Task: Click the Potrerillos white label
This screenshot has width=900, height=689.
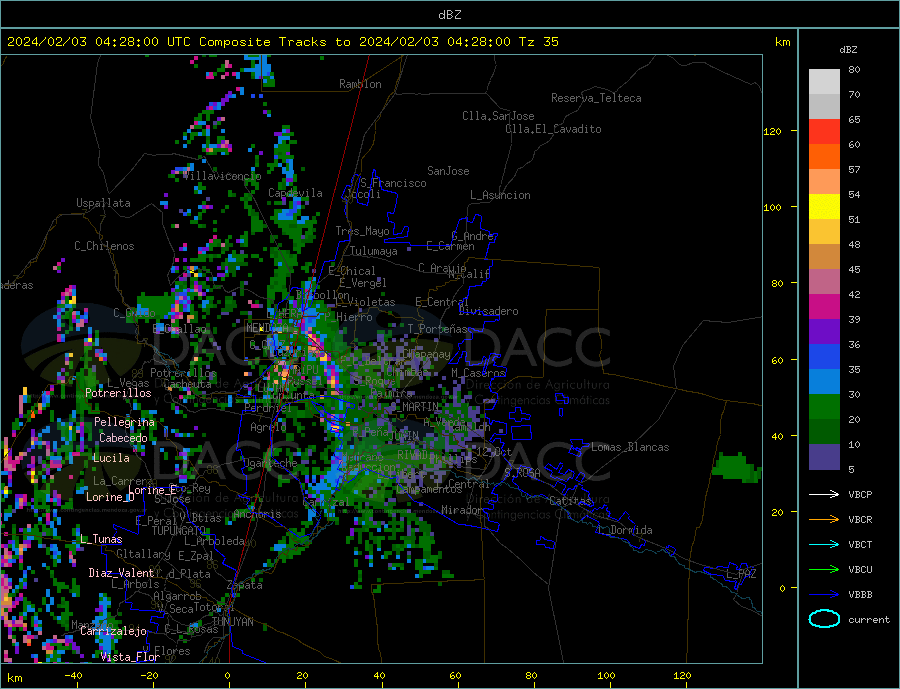Action: 118,393
